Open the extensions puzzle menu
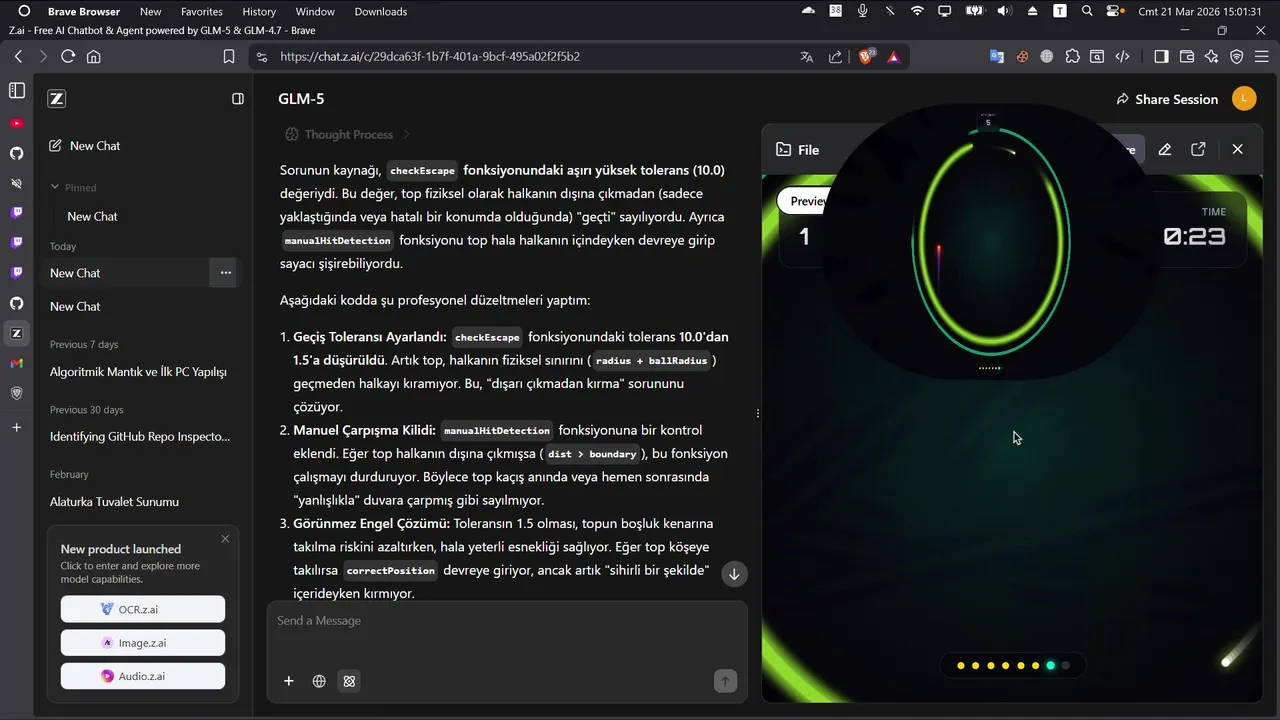 [x=1073, y=57]
